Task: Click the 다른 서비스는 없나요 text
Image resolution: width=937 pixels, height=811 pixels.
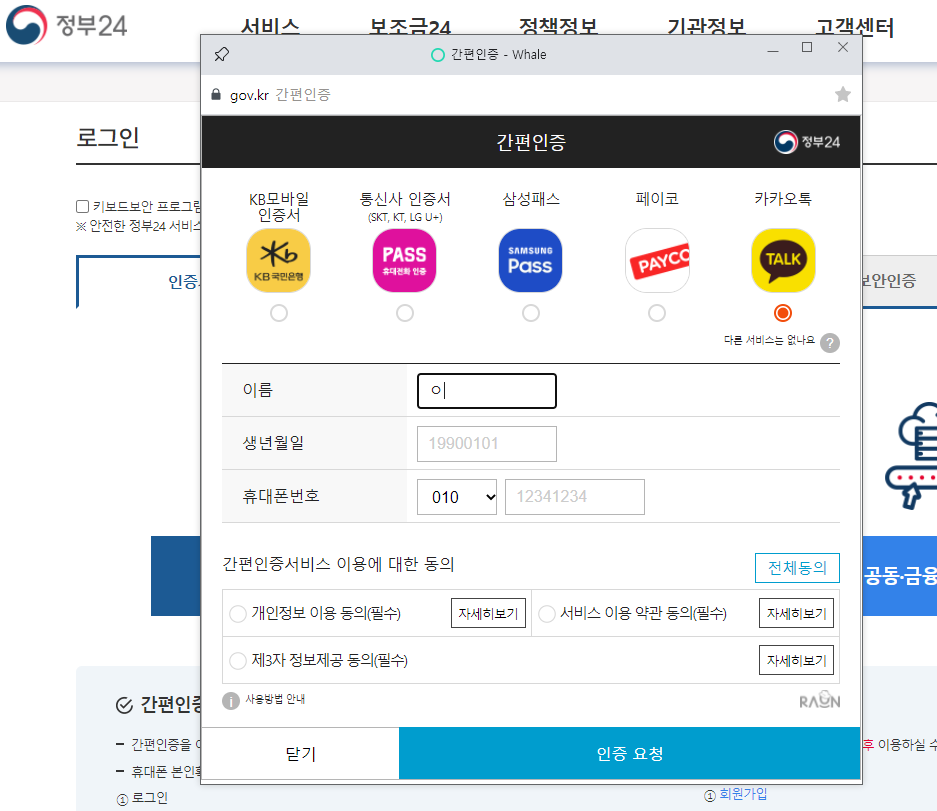Action: (769, 340)
